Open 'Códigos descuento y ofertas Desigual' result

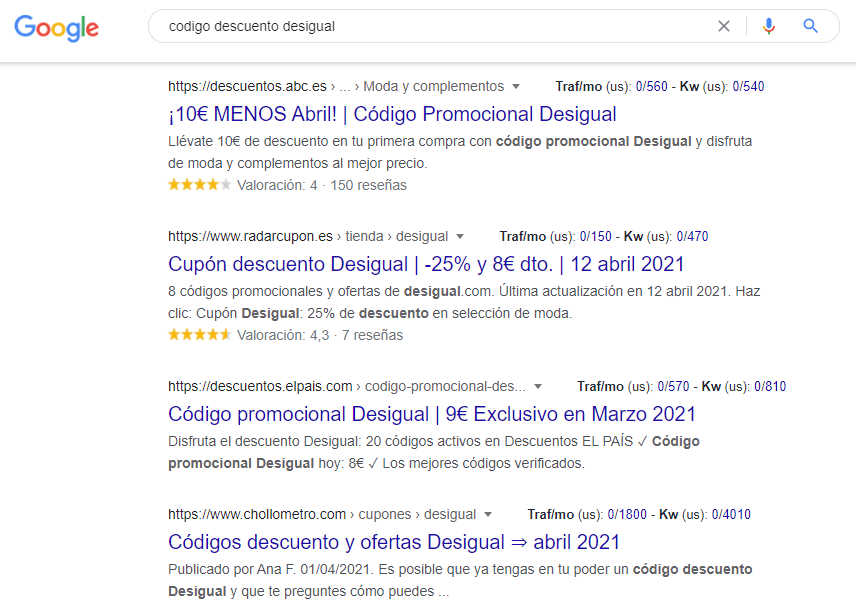[x=394, y=542]
